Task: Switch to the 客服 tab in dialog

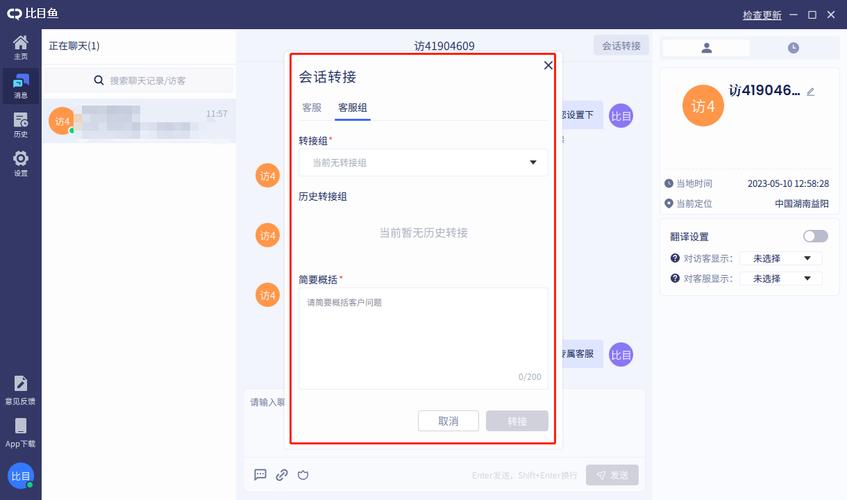Action: point(312,107)
